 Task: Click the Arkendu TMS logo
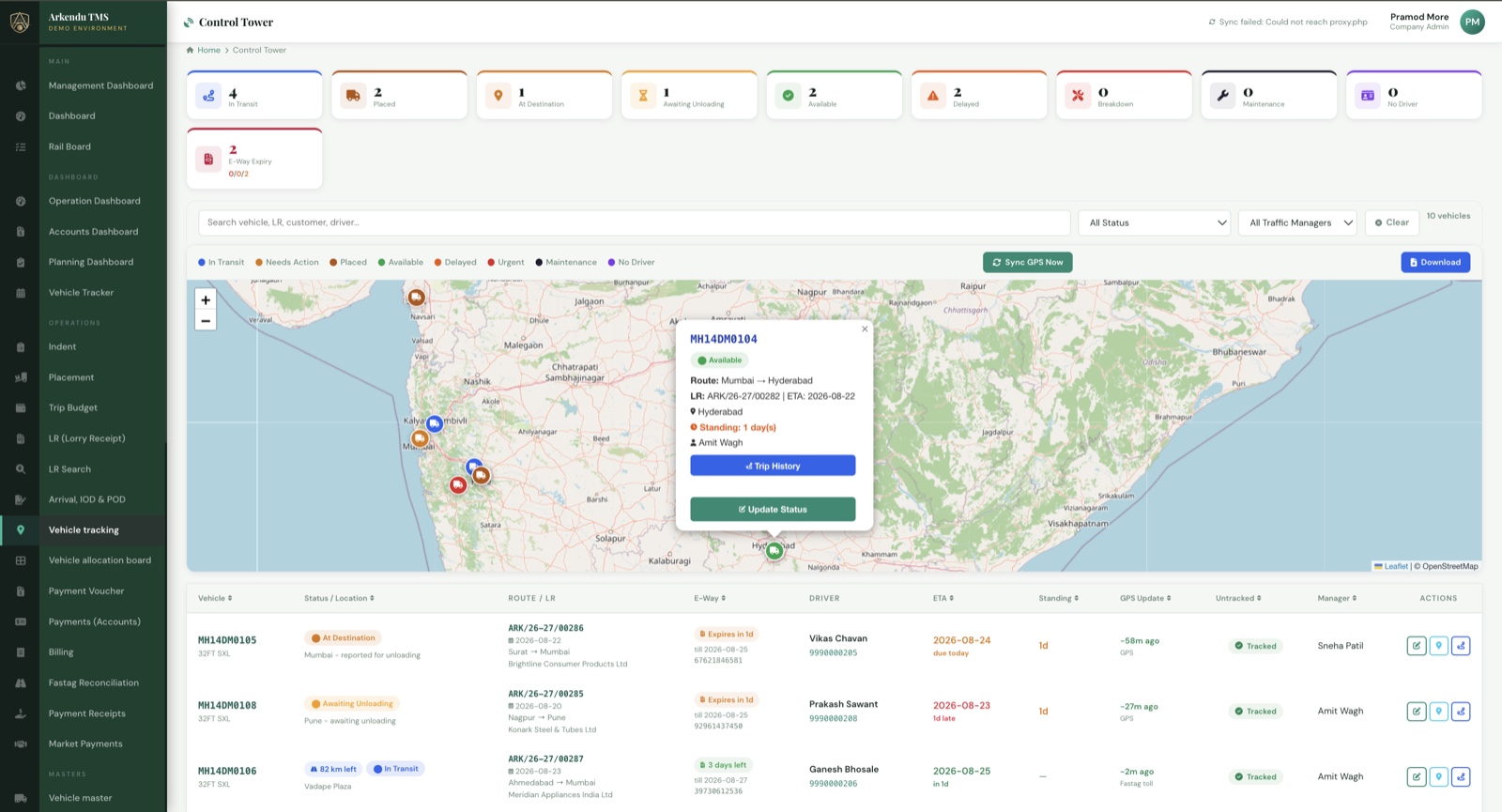coord(20,22)
